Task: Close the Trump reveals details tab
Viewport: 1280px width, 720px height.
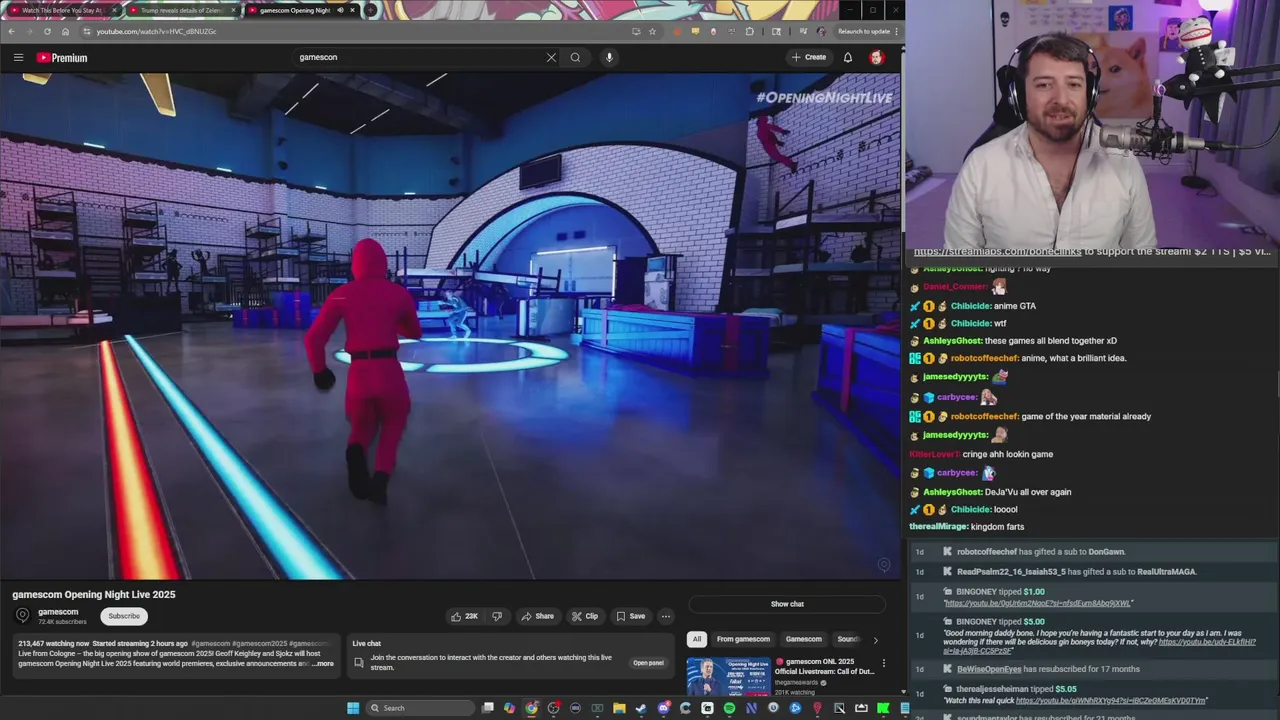Action: pyautogui.click(x=232, y=10)
